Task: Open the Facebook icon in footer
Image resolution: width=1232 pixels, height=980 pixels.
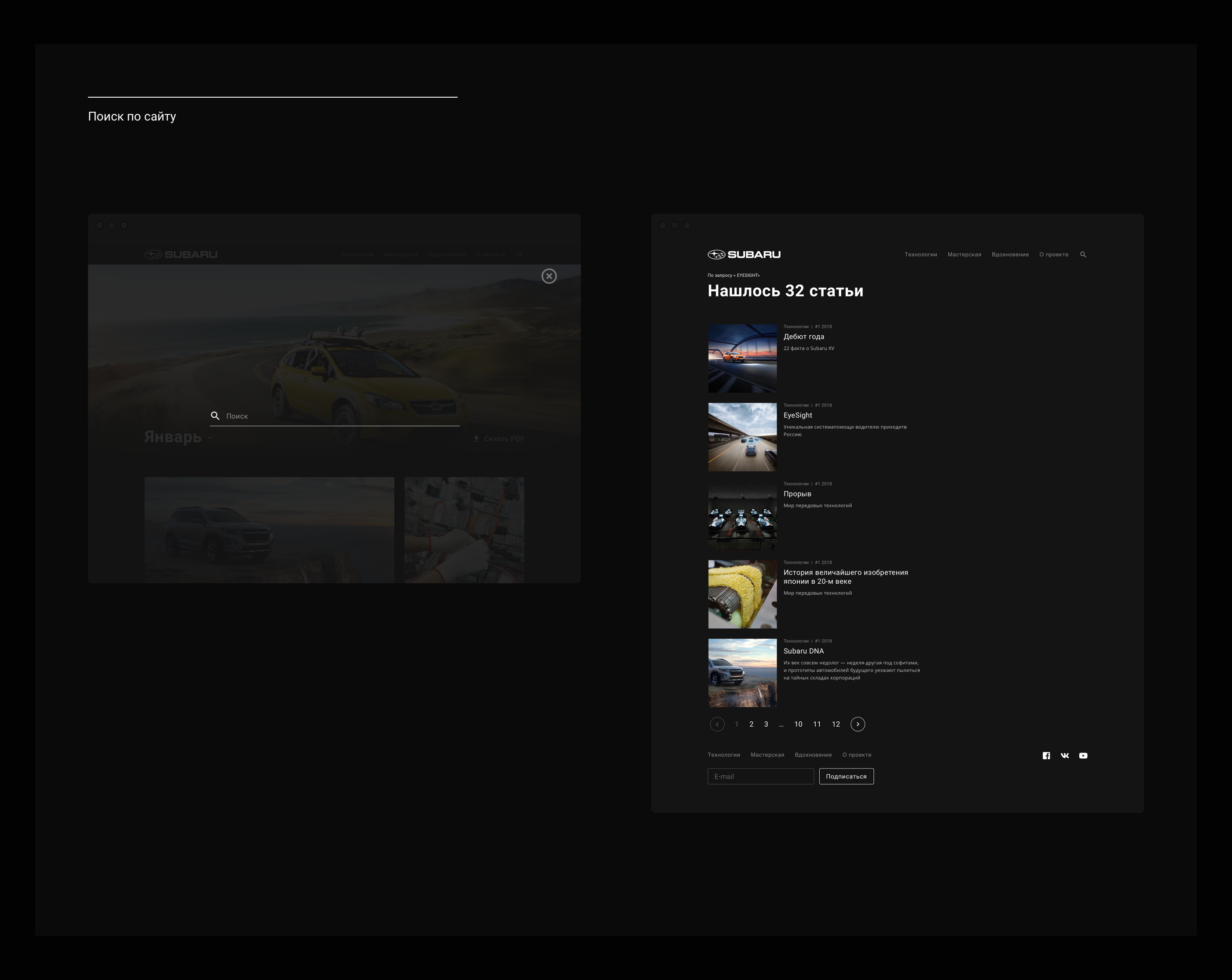Action: [1046, 756]
